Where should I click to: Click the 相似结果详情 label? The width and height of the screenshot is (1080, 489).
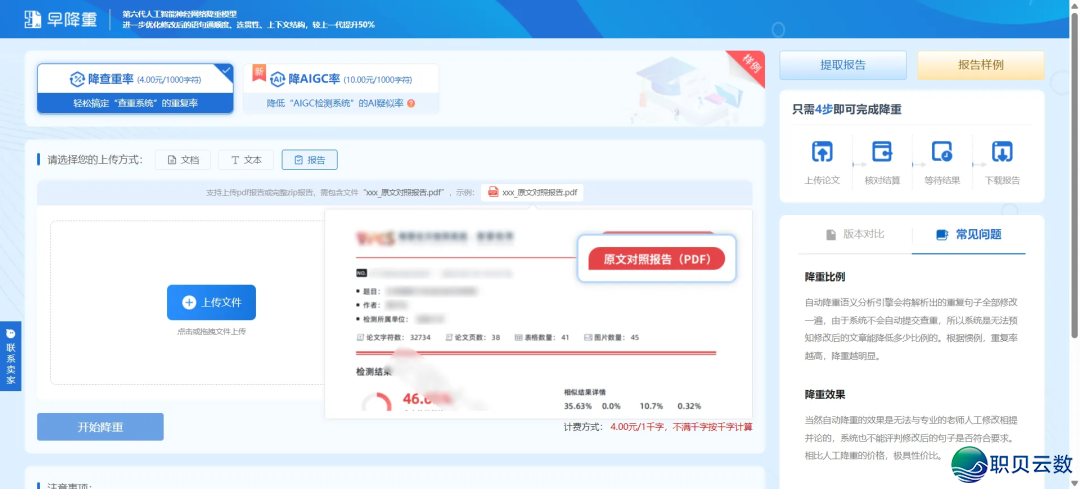tap(585, 393)
